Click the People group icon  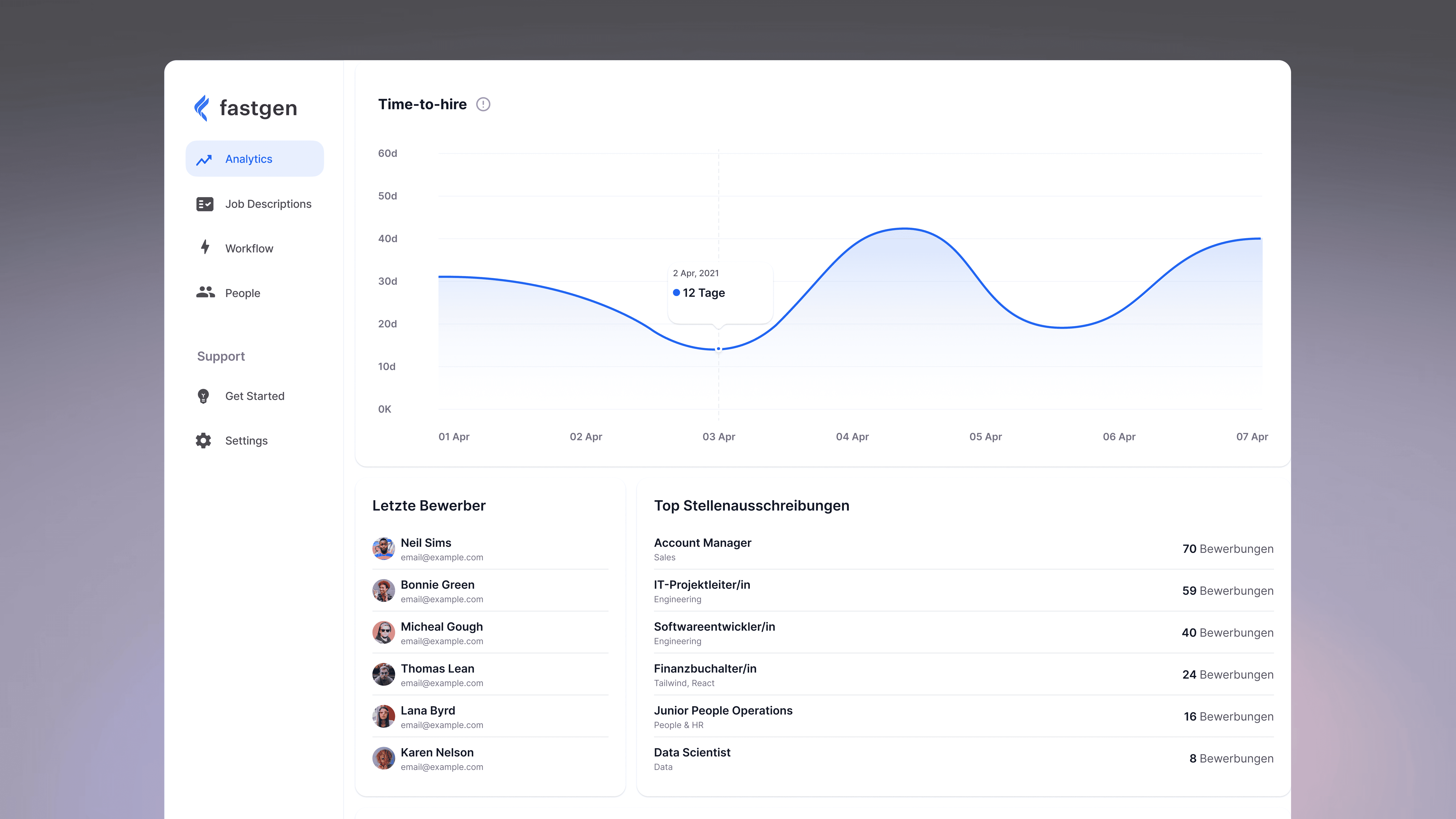tap(205, 292)
